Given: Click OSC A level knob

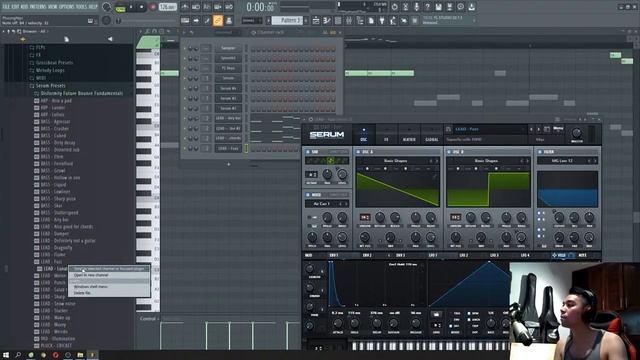Looking at the screenshot, I should point(431,237).
